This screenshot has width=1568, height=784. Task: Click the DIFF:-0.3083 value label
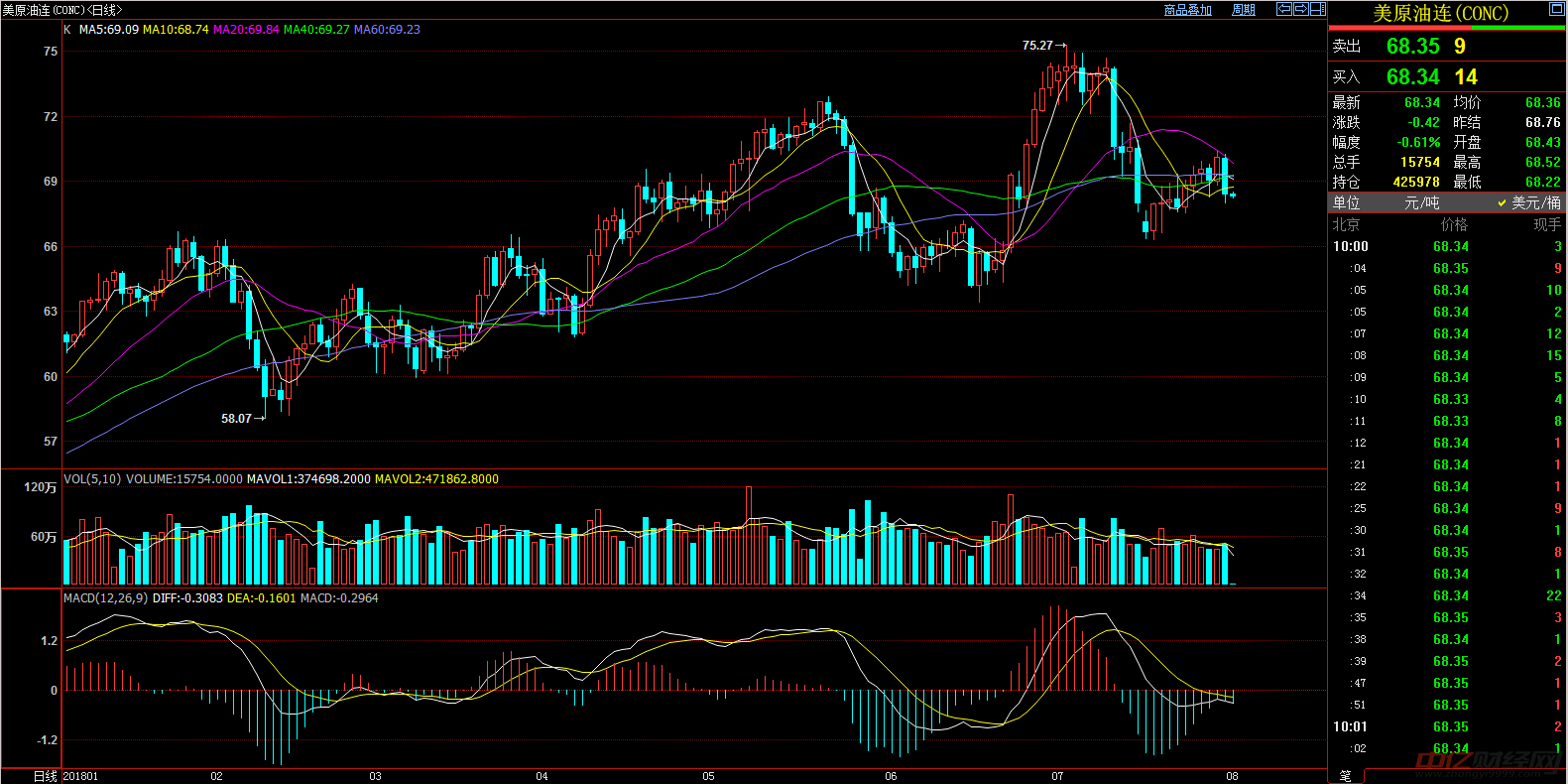pyautogui.click(x=187, y=598)
